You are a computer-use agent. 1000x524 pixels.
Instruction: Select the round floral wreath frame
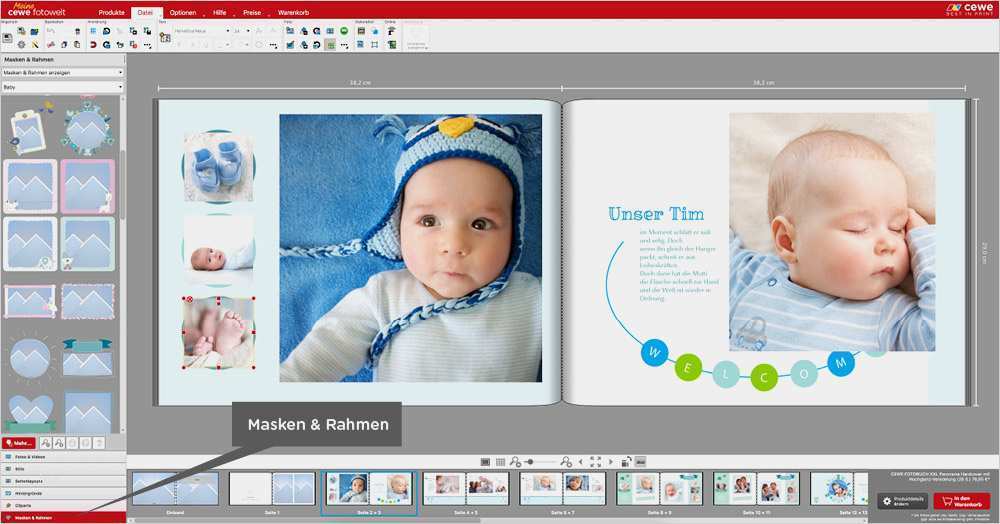coord(87,127)
